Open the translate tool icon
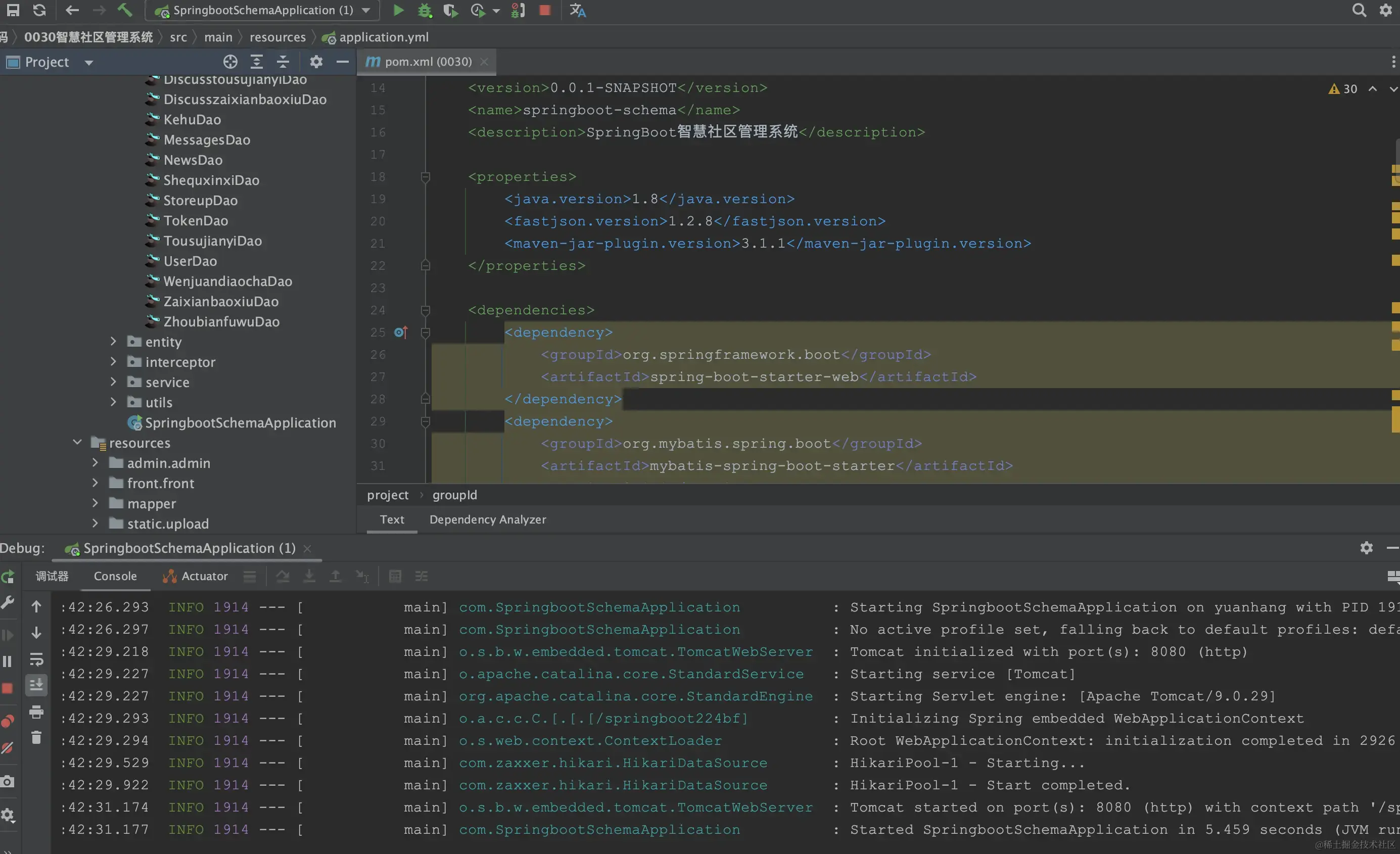1400x854 pixels. (x=578, y=10)
